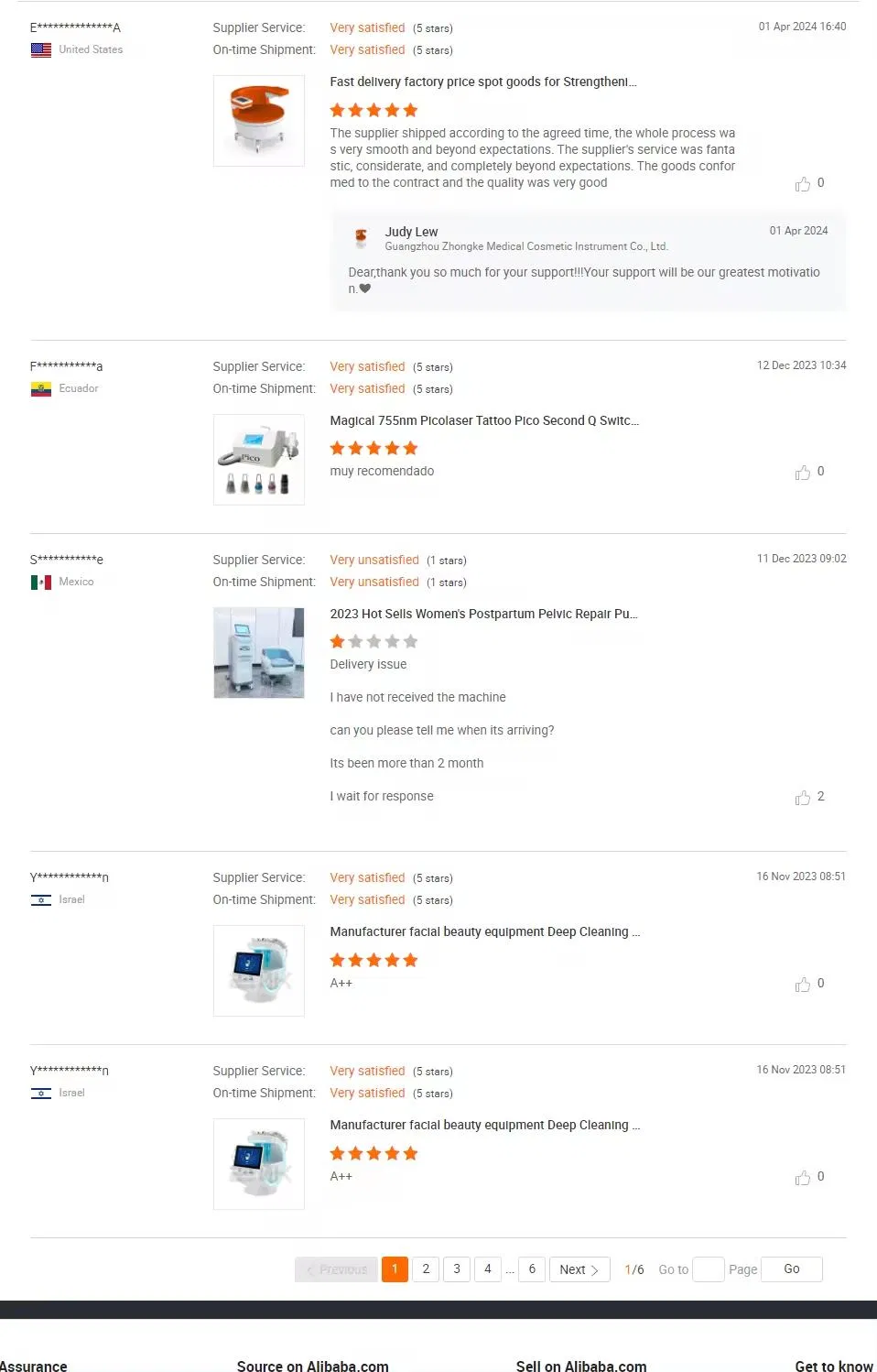Like the first Israel A++ review

(803, 985)
